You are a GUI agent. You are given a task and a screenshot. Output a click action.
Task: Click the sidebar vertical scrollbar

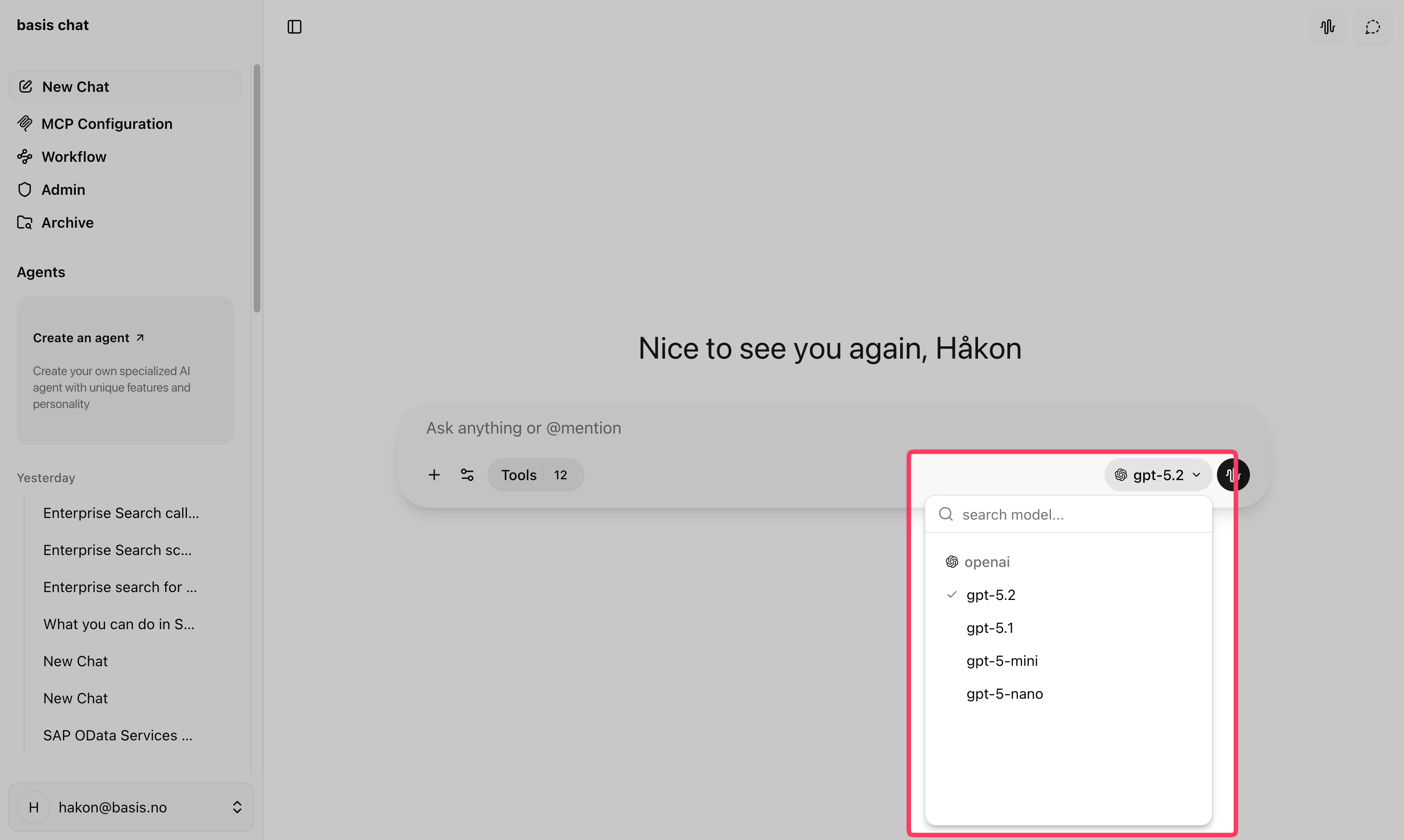pyautogui.click(x=257, y=188)
